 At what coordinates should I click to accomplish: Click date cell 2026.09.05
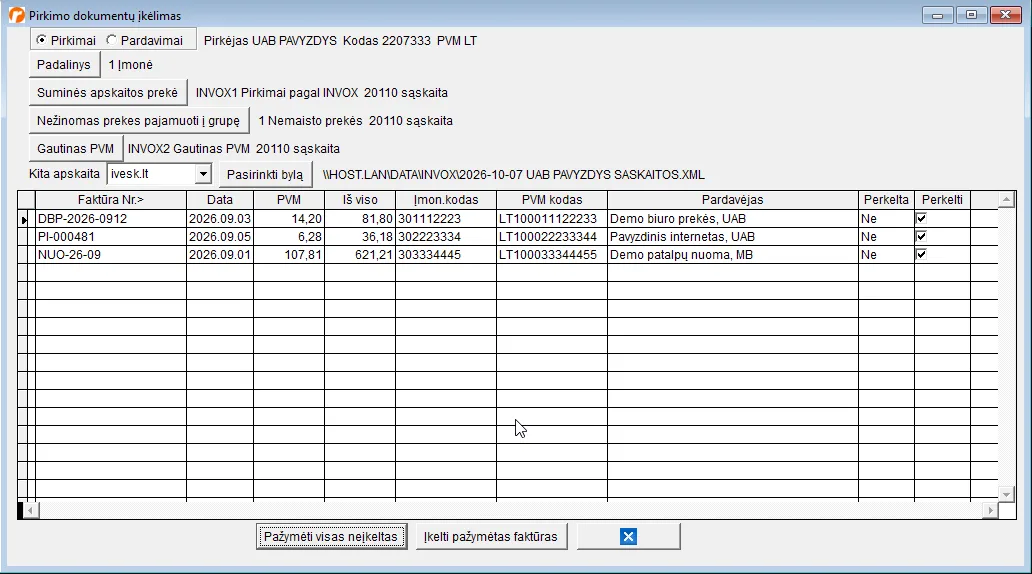[220, 236]
